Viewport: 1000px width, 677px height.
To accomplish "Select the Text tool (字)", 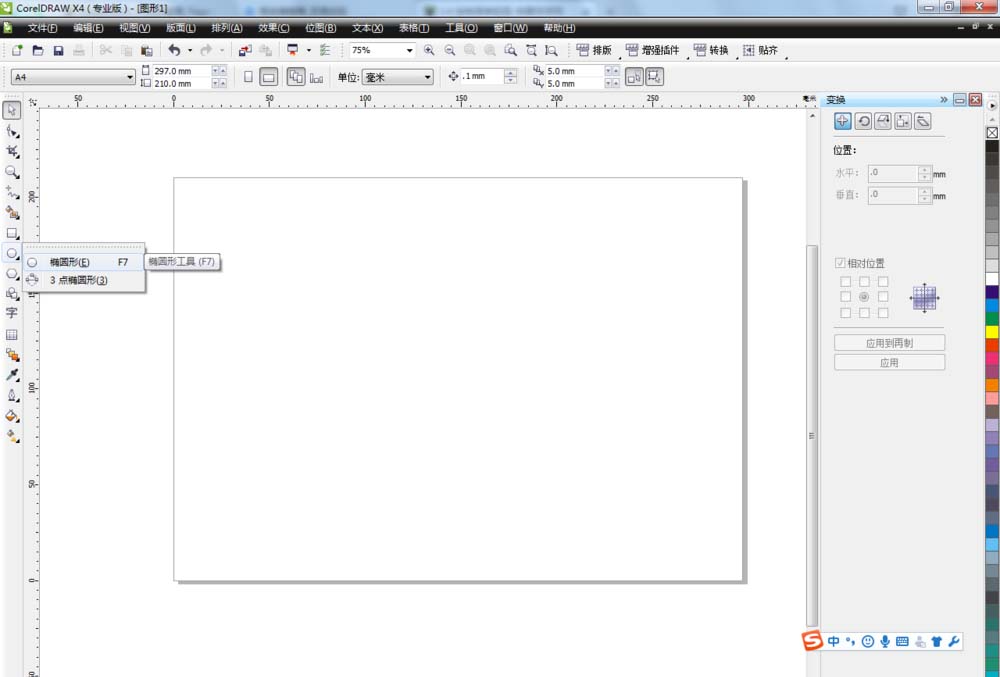I will pos(12,313).
